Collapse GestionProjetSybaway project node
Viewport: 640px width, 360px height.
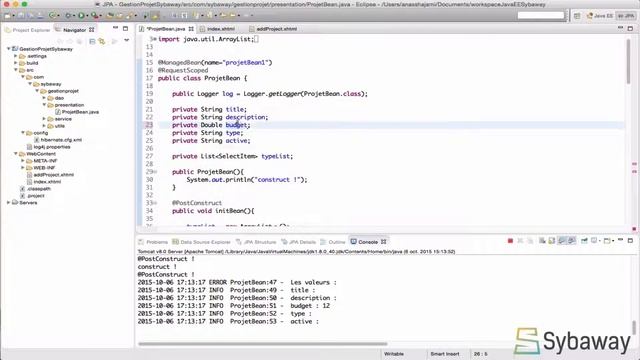click(x=9, y=49)
